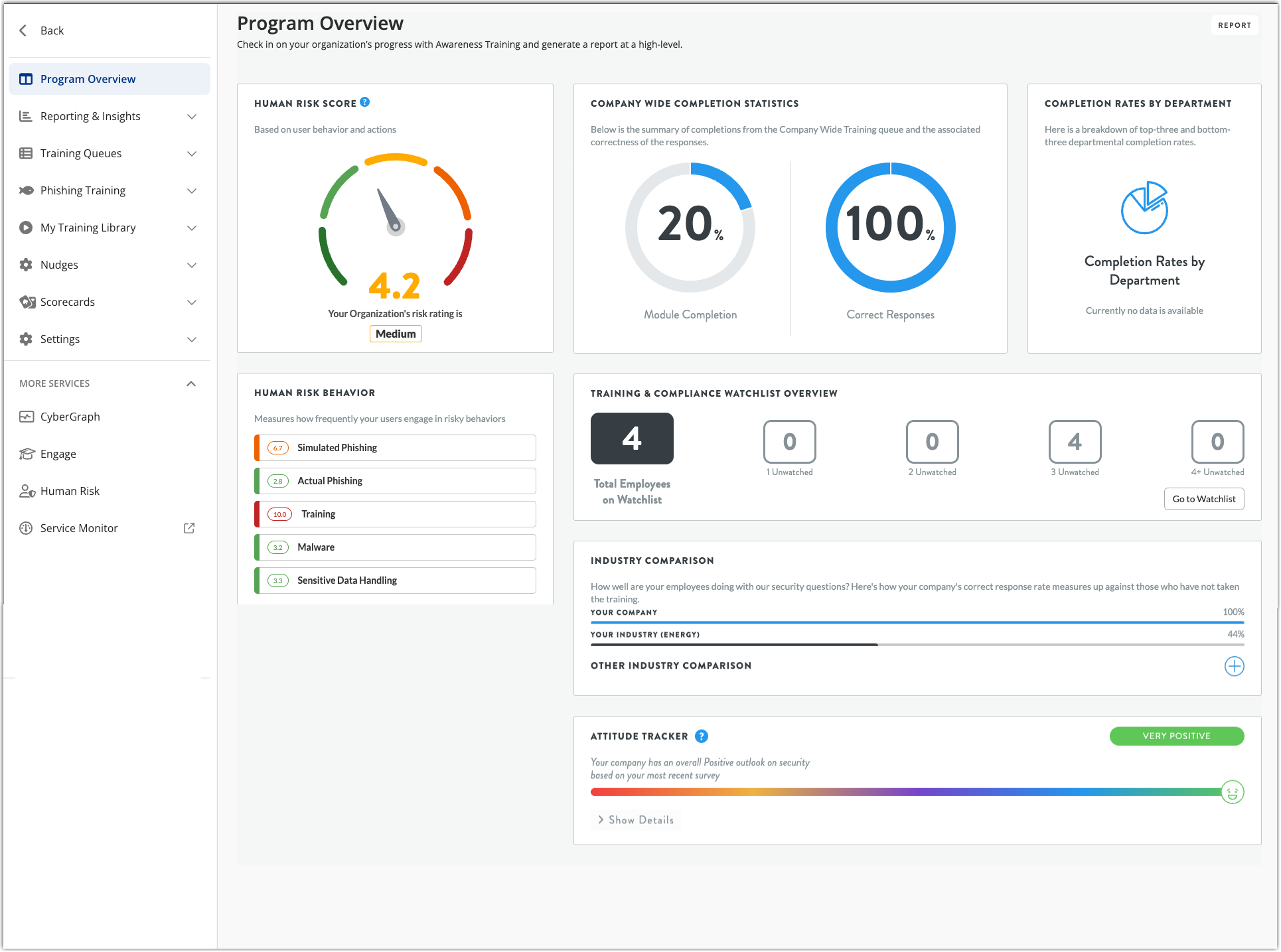Click the Human Risk Score help icon
This screenshot has width=1281, height=952.
364,102
